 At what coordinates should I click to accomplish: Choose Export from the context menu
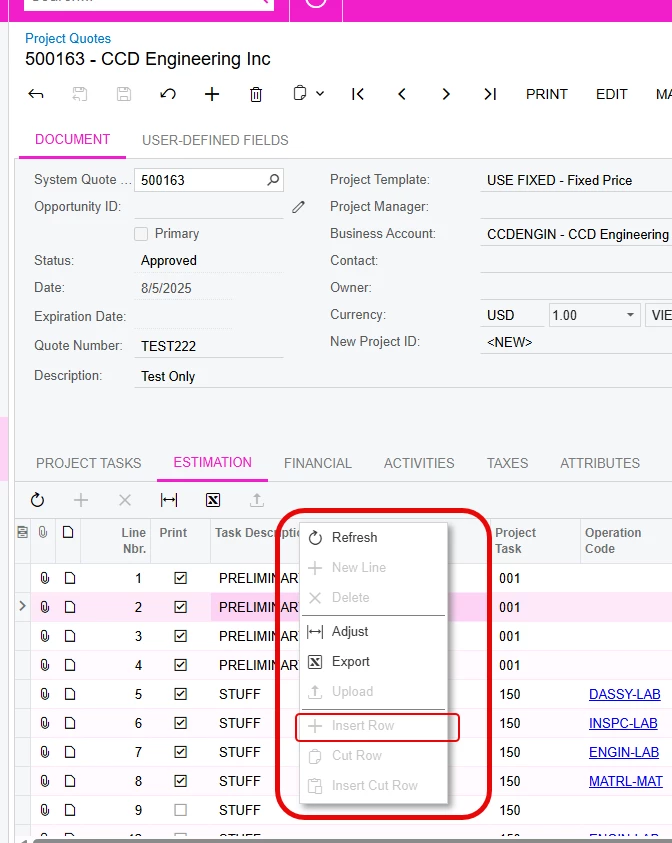(x=373, y=662)
